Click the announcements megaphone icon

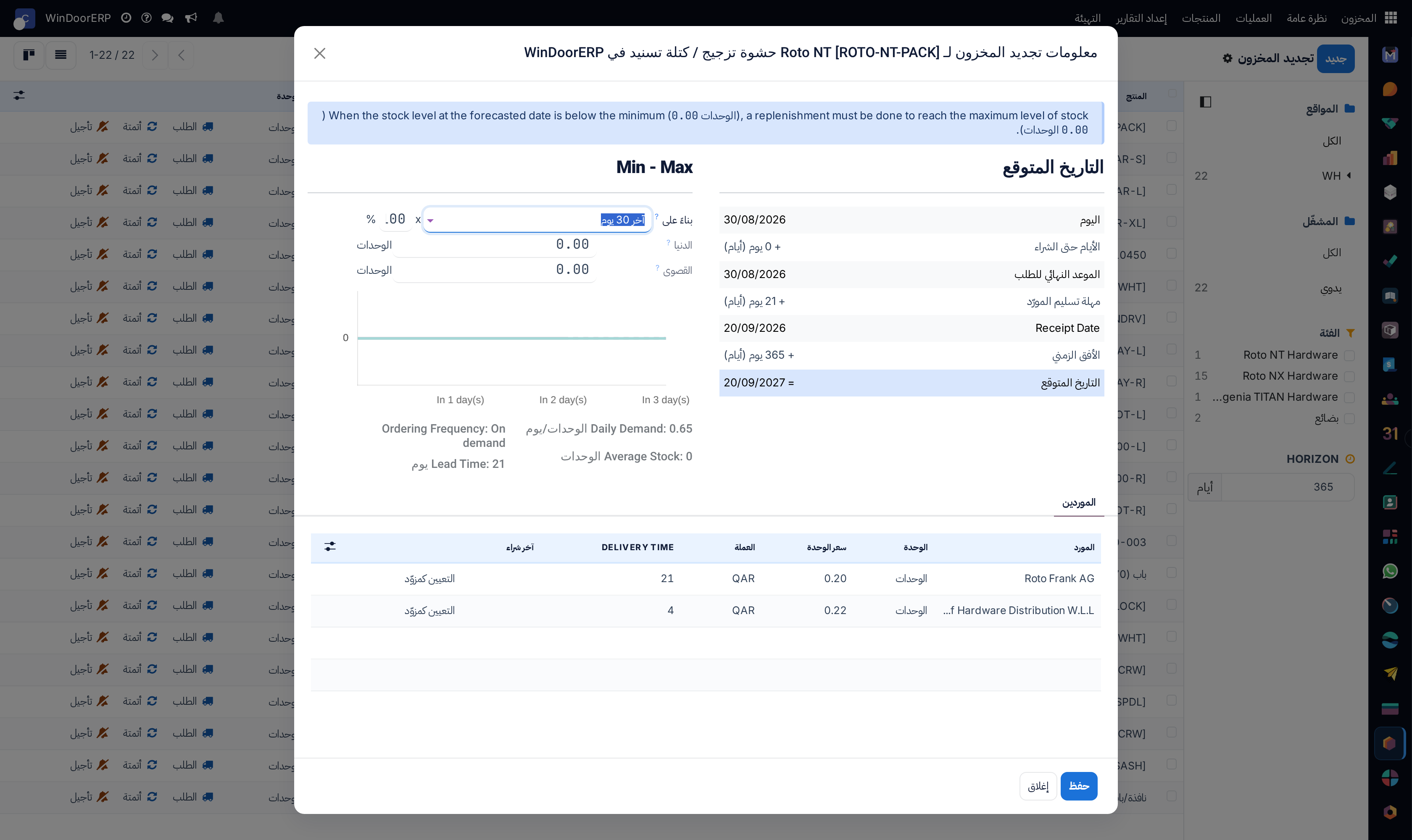point(191,18)
